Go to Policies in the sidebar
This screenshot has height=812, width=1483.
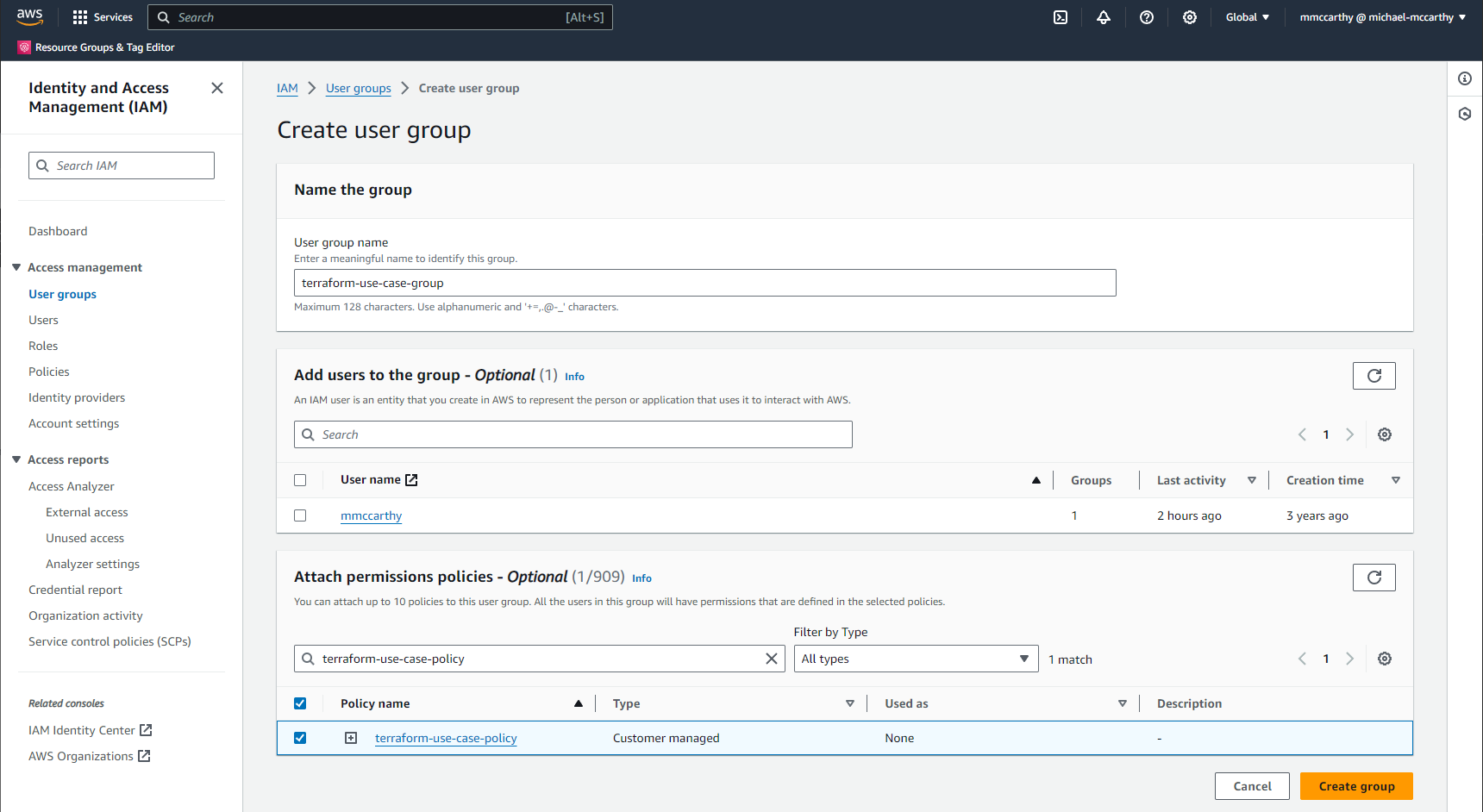(x=49, y=372)
